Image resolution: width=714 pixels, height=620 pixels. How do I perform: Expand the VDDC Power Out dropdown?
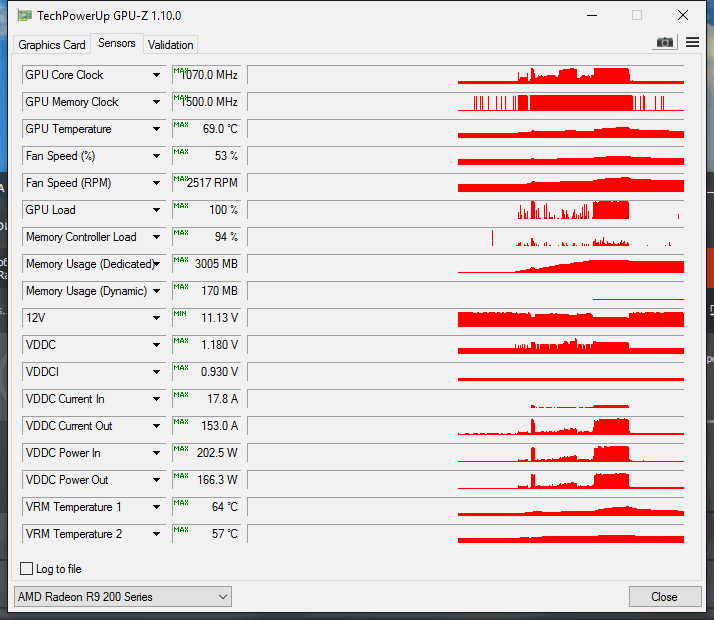156,480
